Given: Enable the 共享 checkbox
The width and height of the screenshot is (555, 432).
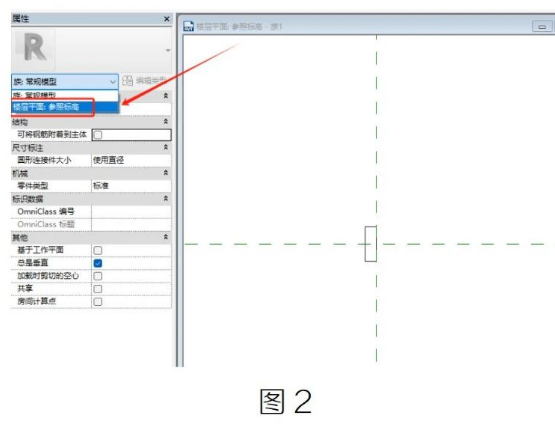Looking at the screenshot, I should pyautogui.click(x=98, y=289).
